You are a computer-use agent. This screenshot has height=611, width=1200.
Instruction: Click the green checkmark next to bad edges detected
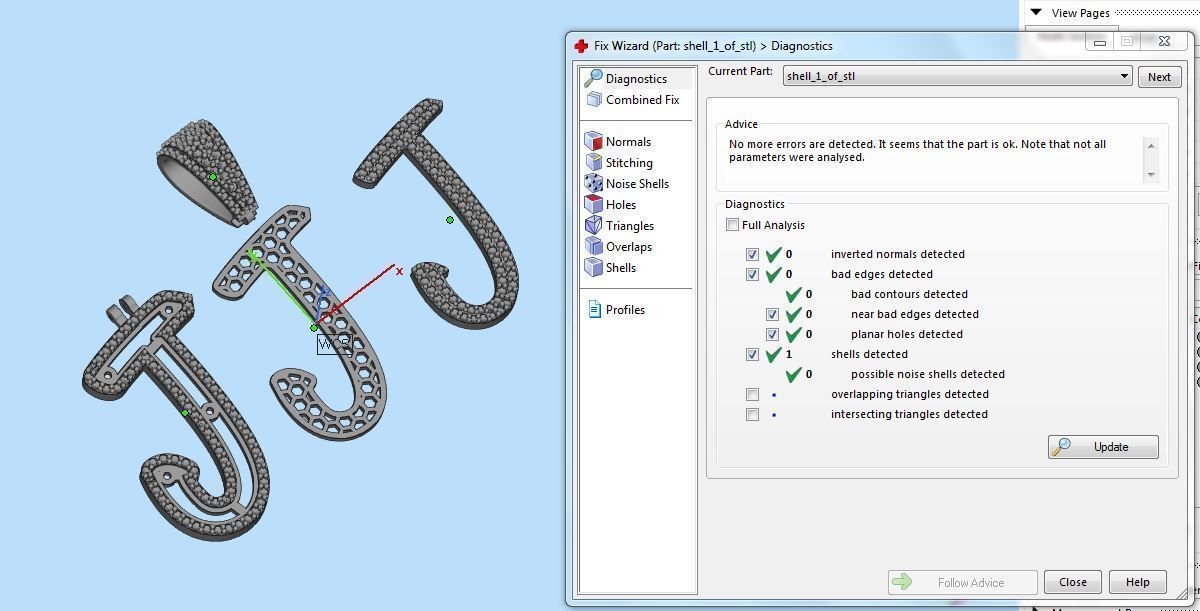coord(773,274)
